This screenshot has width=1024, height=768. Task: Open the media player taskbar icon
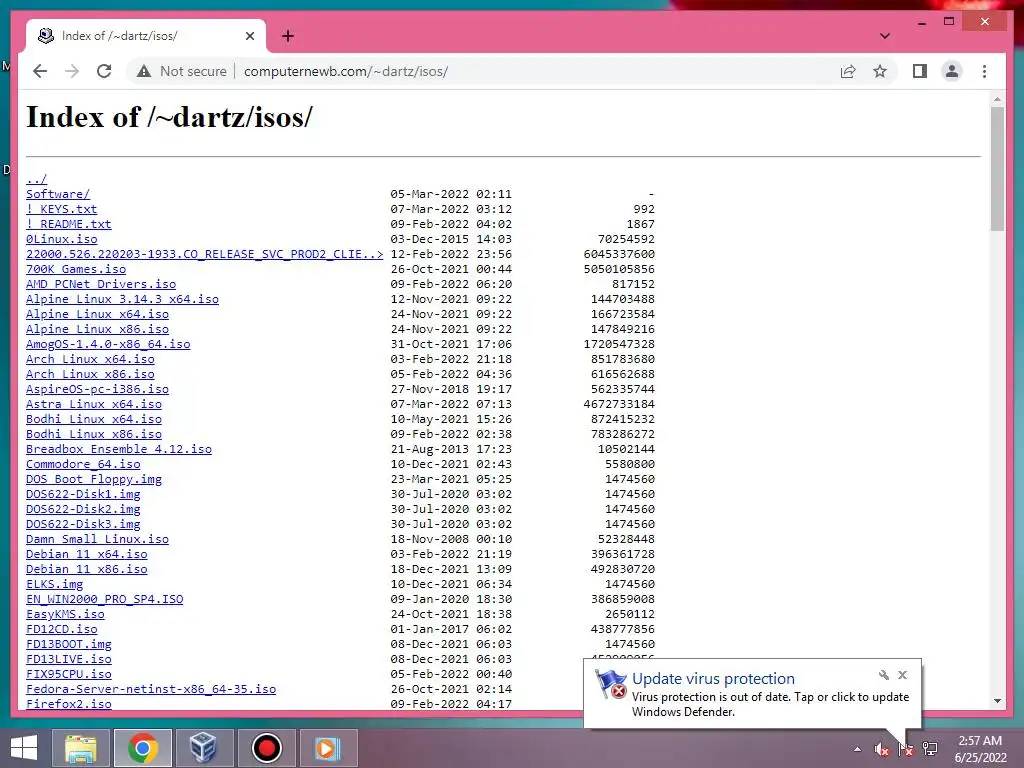click(x=328, y=748)
